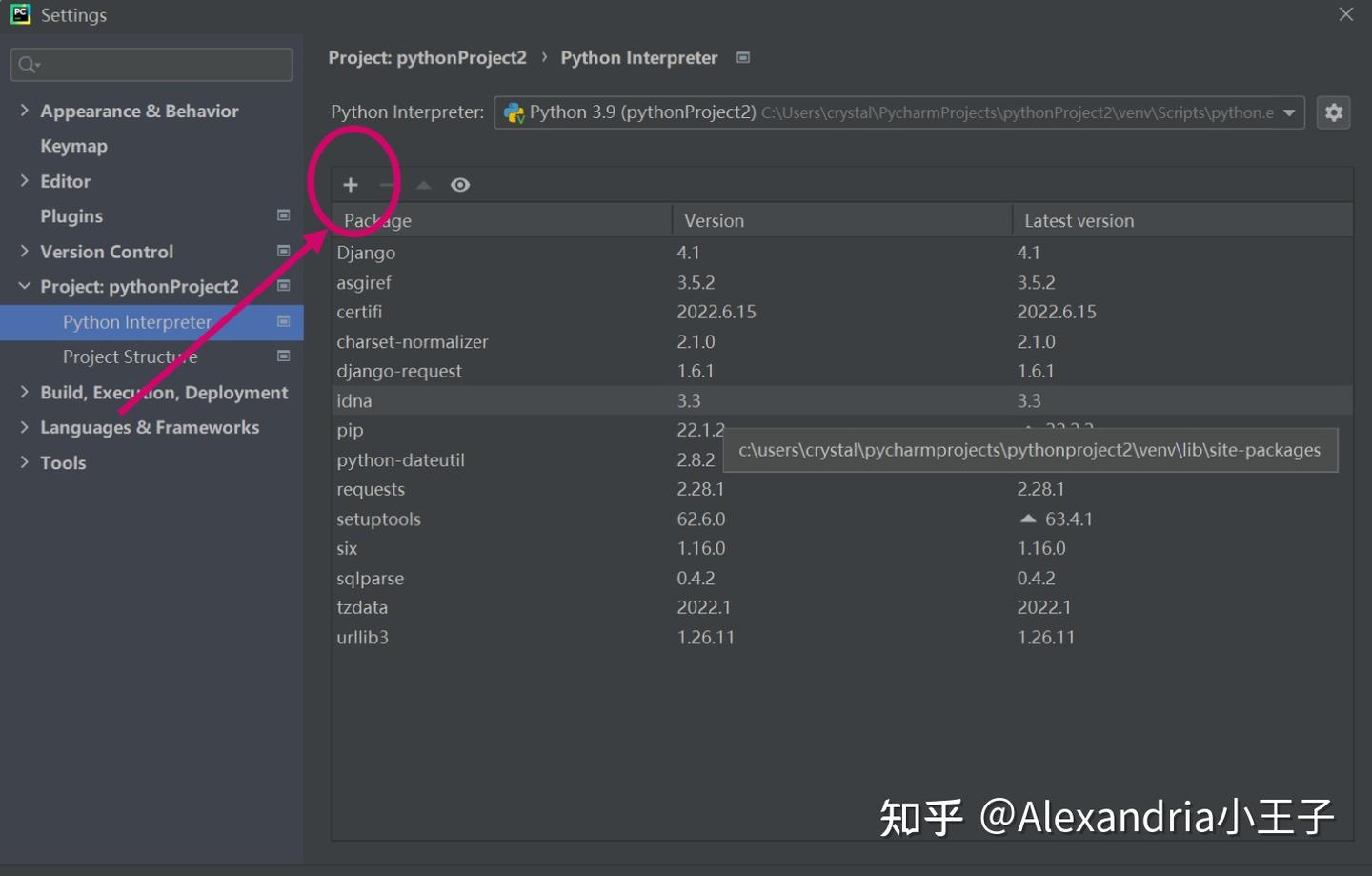Expand the Tools settings category
Image resolution: width=1372 pixels, height=876 pixels.
[x=24, y=461]
